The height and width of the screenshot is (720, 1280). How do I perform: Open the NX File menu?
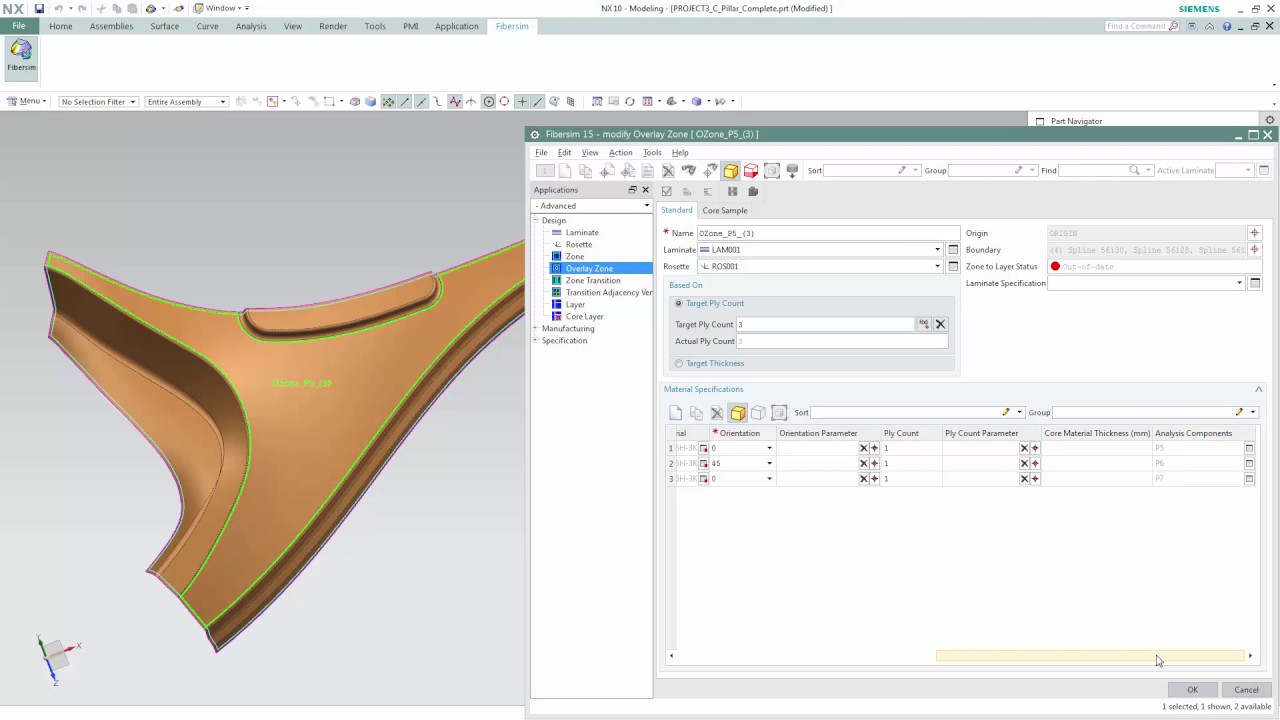point(19,26)
